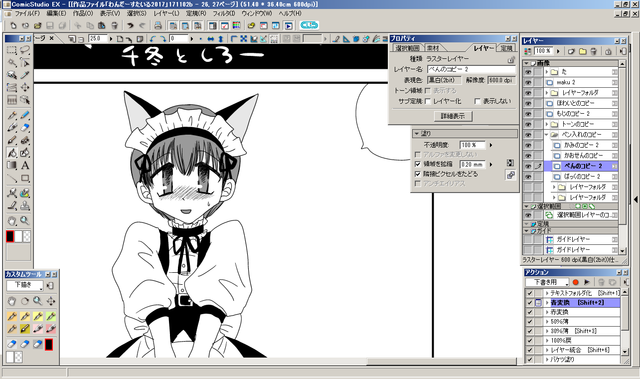The height and width of the screenshot is (379, 640).
Task: Click the print icon in toolbar
Action: tap(158, 26)
